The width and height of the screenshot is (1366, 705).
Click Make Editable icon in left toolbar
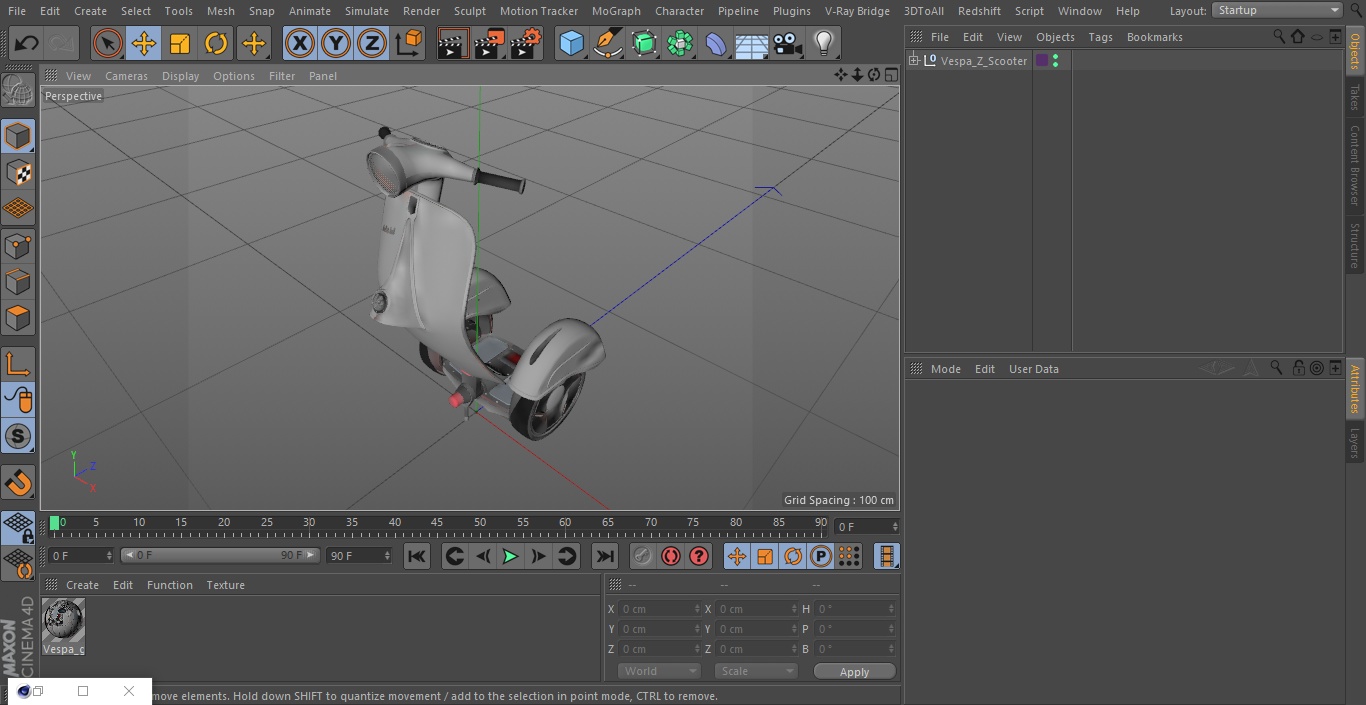[18, 90]
